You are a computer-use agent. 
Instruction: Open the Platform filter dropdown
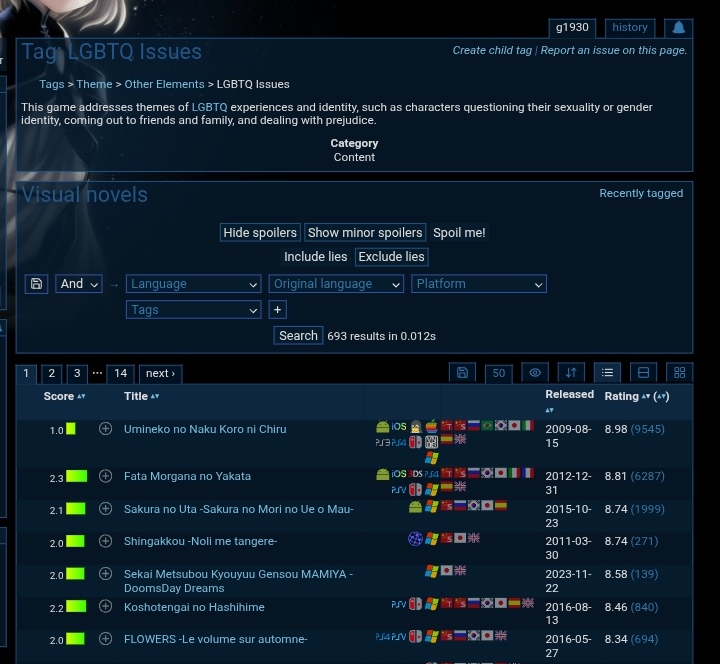(x=479, y=284)
